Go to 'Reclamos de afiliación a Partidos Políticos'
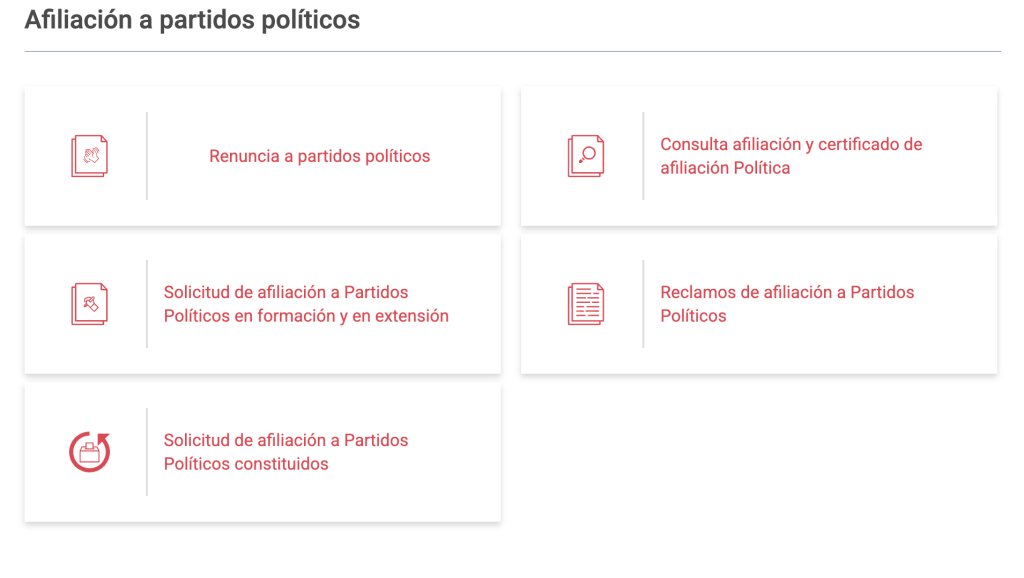 point(787,304)
